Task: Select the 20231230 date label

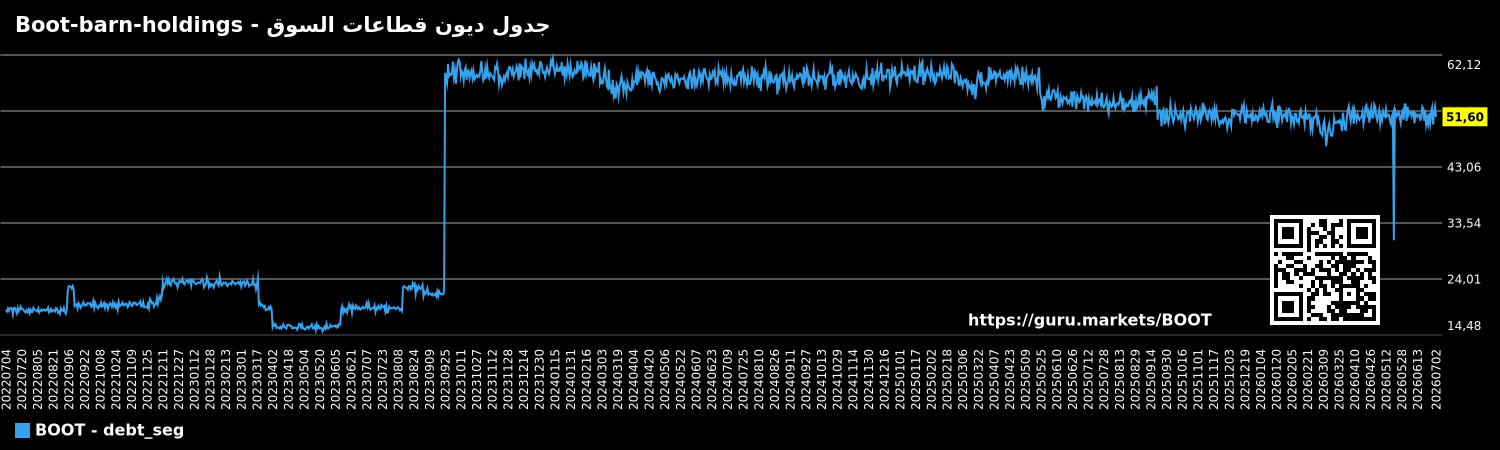Action: click(540, 378)
